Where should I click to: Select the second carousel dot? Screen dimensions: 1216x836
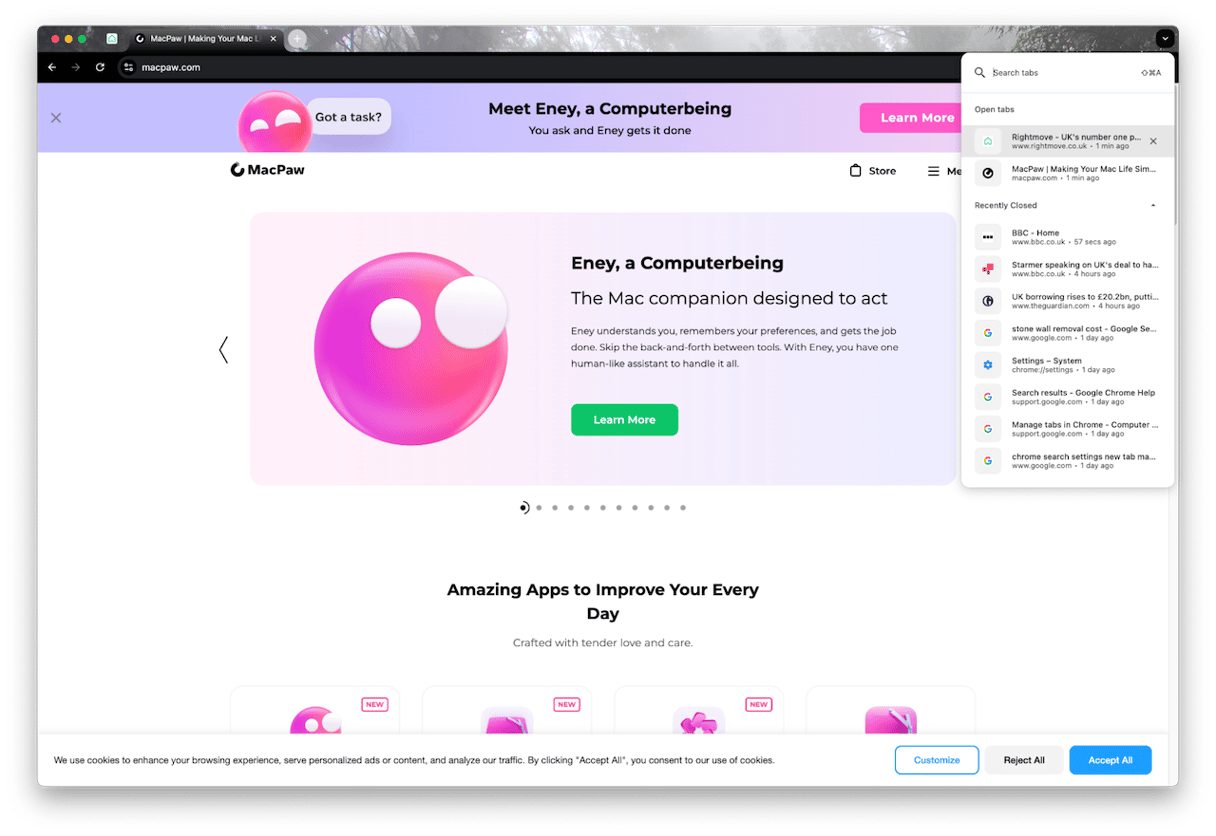click(539, 508)
